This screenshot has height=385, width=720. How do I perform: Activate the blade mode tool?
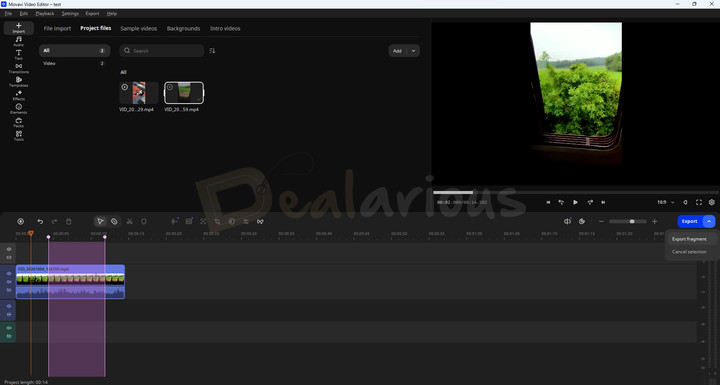pos(114,221)
